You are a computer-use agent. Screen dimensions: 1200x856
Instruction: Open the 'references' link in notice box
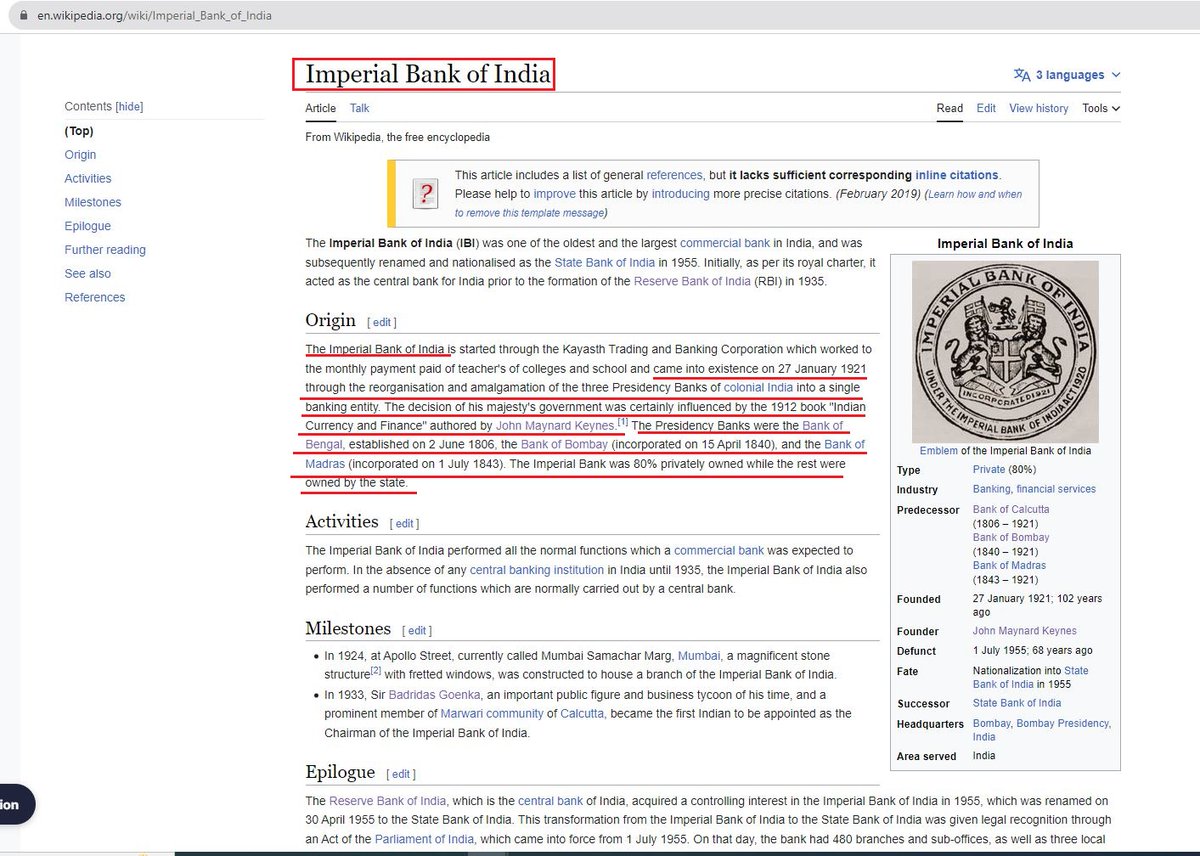(x=675, y=175)
